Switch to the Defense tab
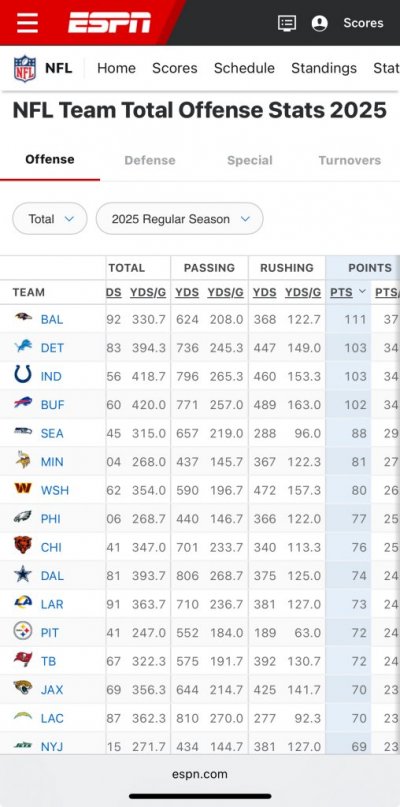The image size is (400, 807). pos(150,161)
